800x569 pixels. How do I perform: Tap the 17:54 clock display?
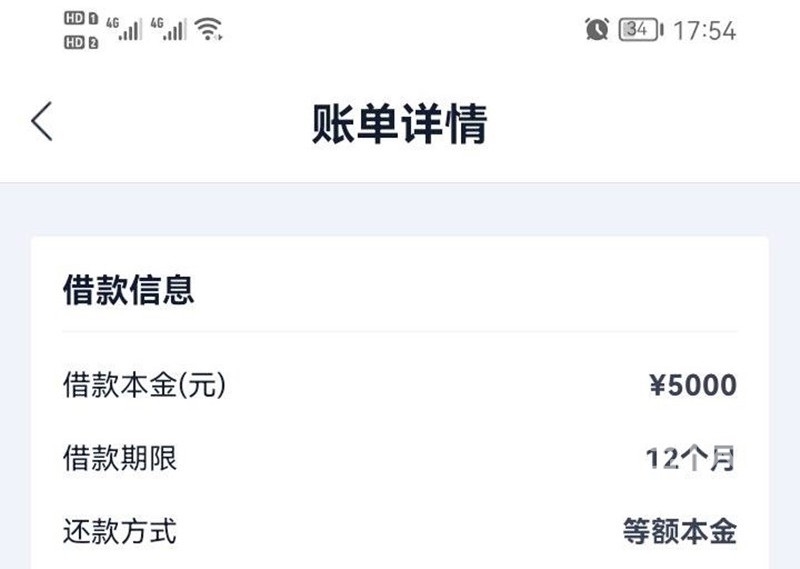coord(705,31)
